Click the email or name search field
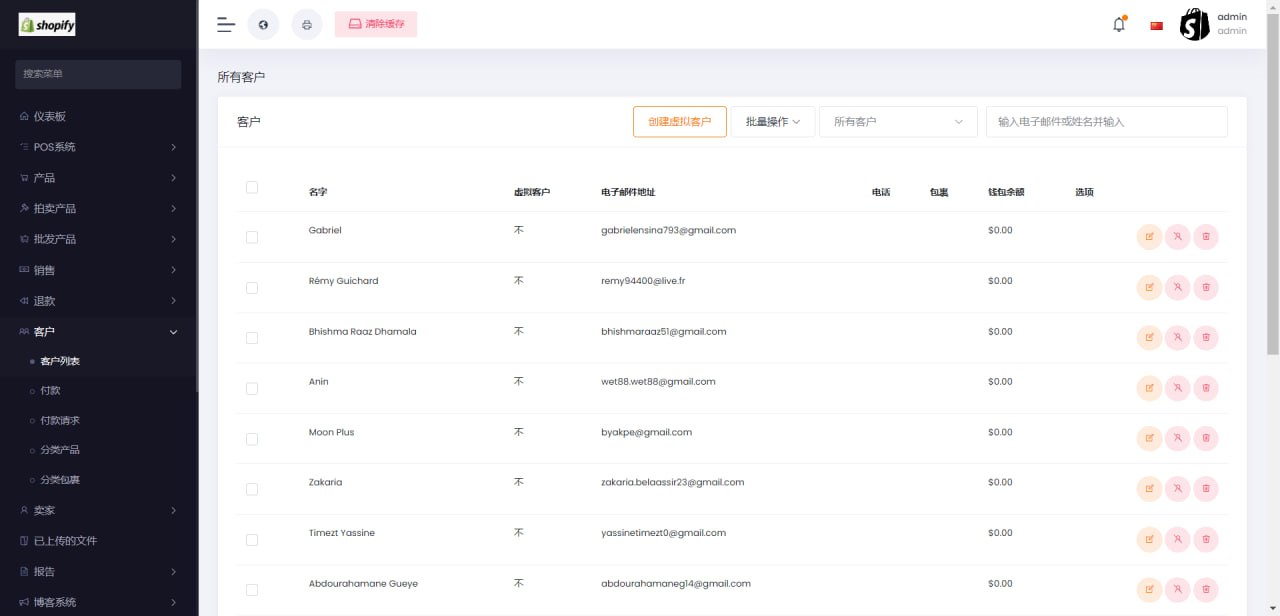Viewport: 1280px width, 616px height. (x=1106, y=122)
